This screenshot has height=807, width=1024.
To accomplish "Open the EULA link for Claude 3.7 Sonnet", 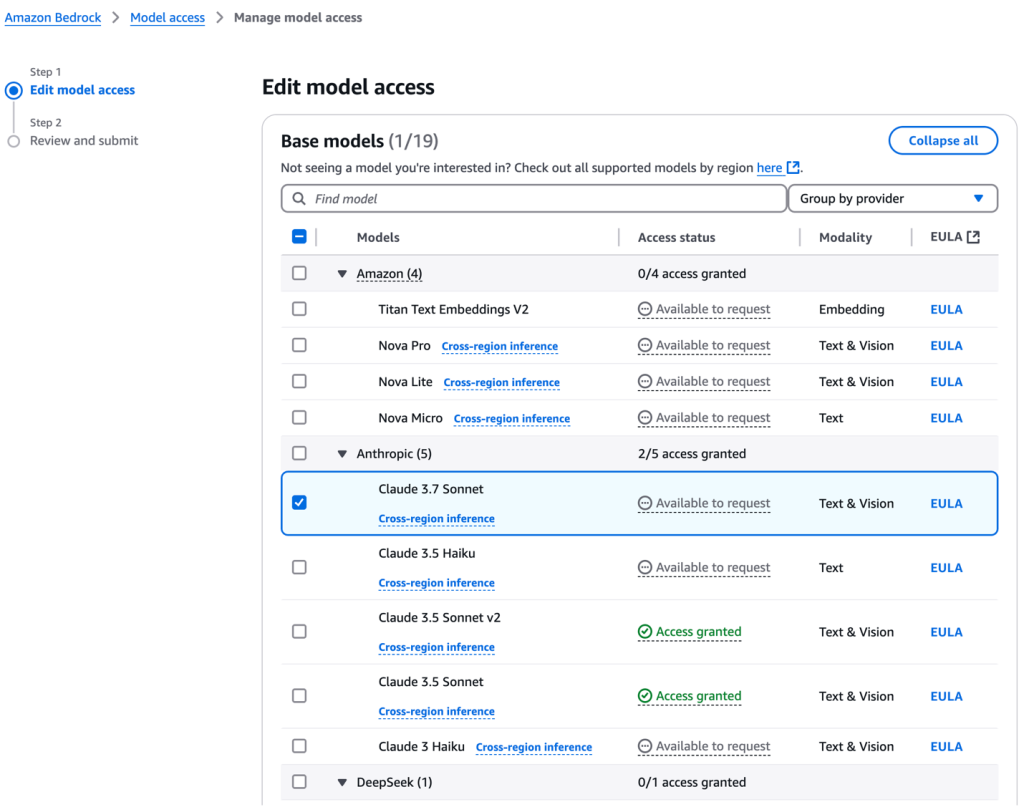I will coord(946,503).
